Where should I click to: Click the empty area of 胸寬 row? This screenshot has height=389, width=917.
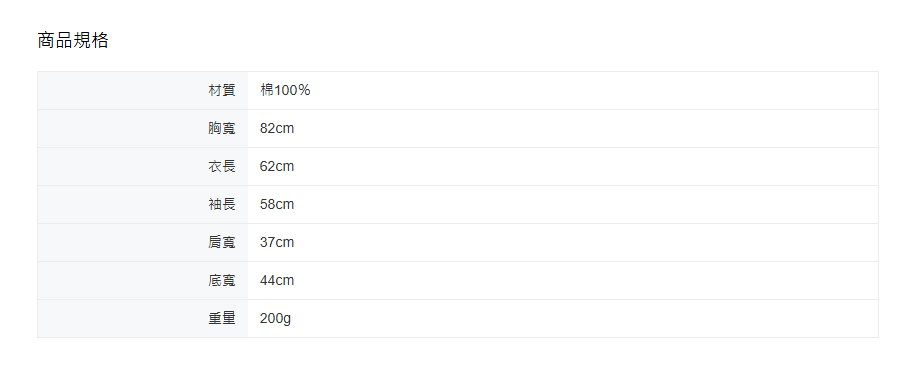tap(586, 129)
